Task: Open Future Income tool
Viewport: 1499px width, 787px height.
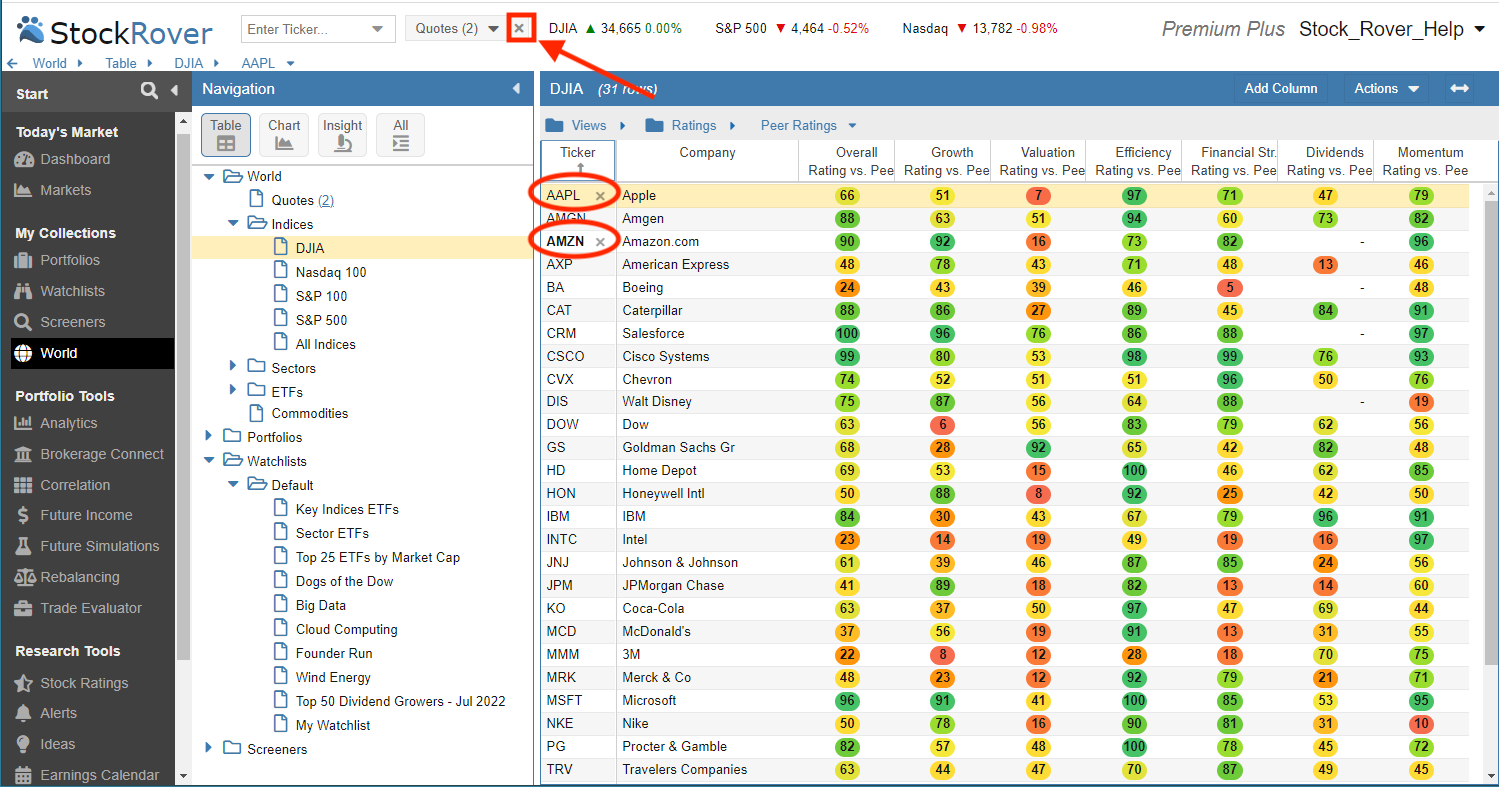Action: coord(72,515)
